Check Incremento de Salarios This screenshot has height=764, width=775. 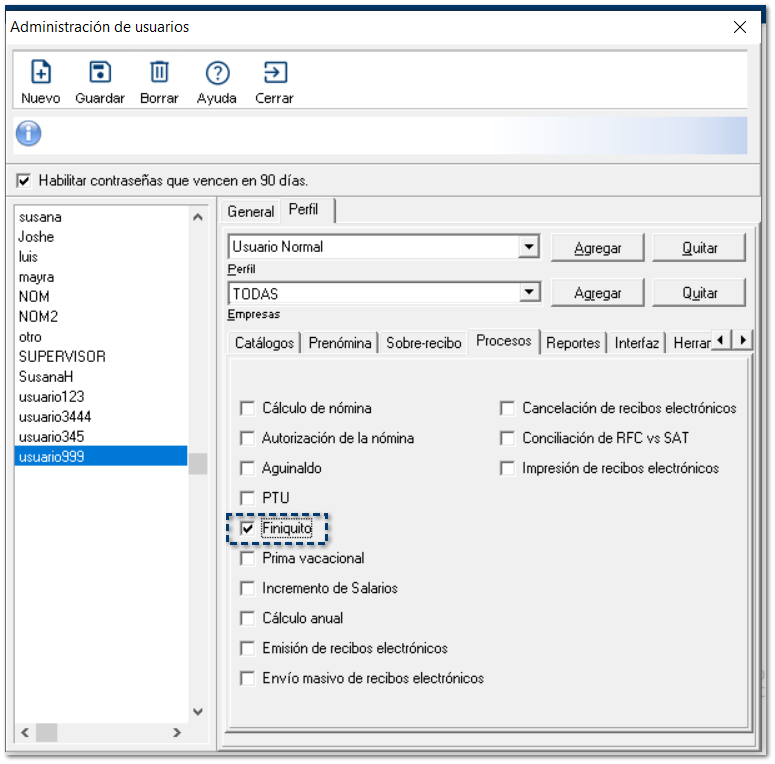(247, 589)
